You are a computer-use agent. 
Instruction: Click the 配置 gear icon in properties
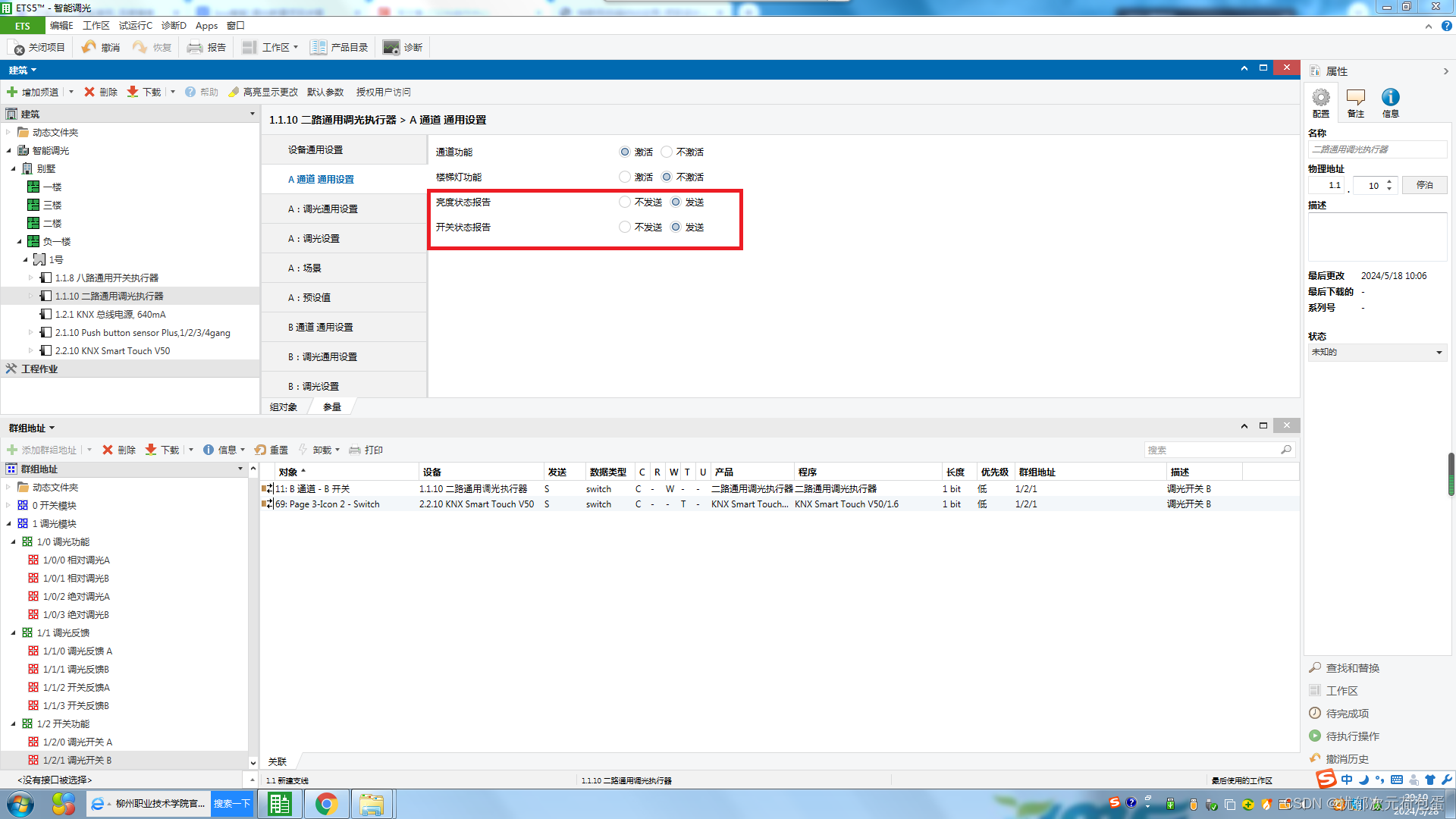tap(1320, 98)
